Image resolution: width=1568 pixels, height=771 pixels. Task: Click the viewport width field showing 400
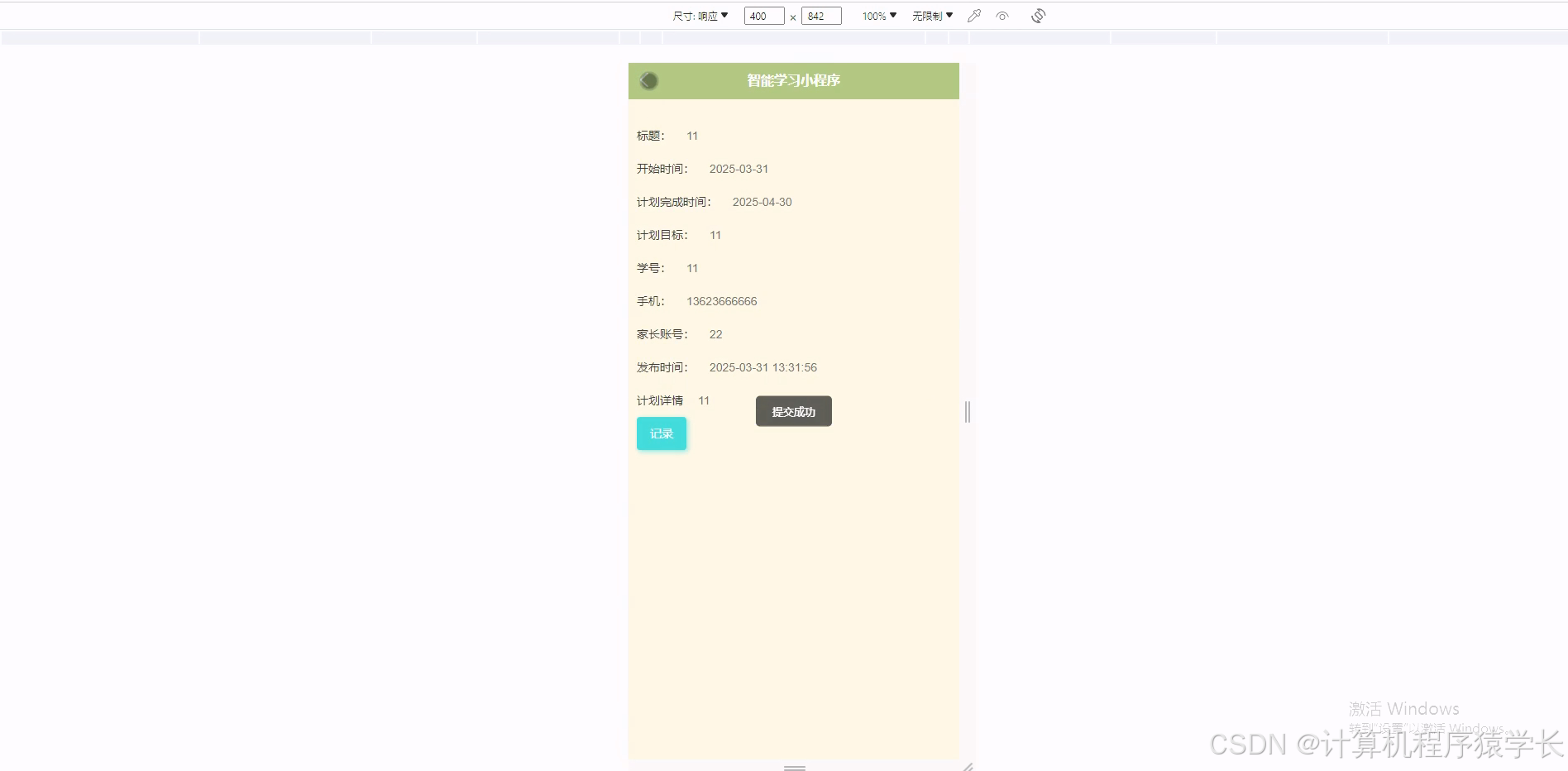pos(762,15)
